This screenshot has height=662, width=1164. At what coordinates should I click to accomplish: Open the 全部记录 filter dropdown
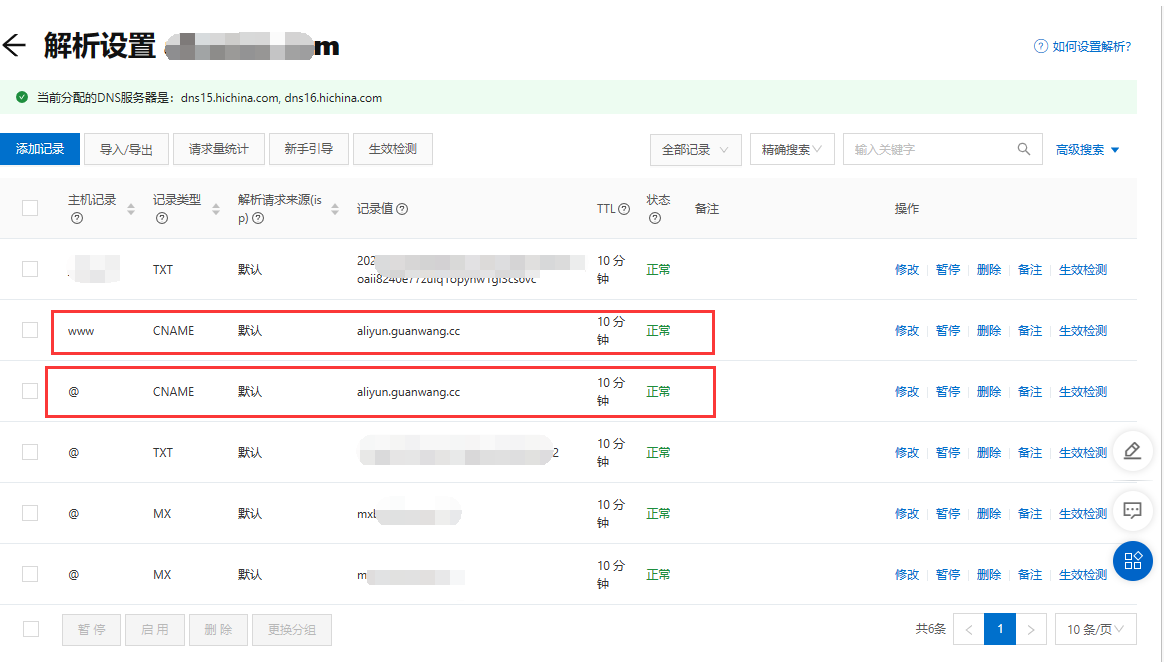[x=695, y=149]
